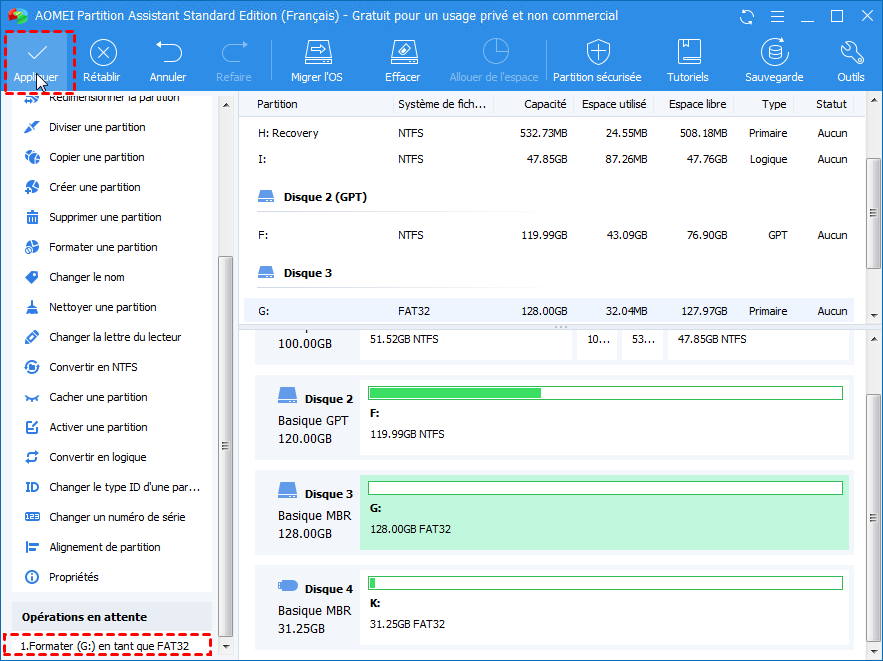Screen dimensions: 883x661
Task: Click Changer le nom option
Action: click(87, 277)
